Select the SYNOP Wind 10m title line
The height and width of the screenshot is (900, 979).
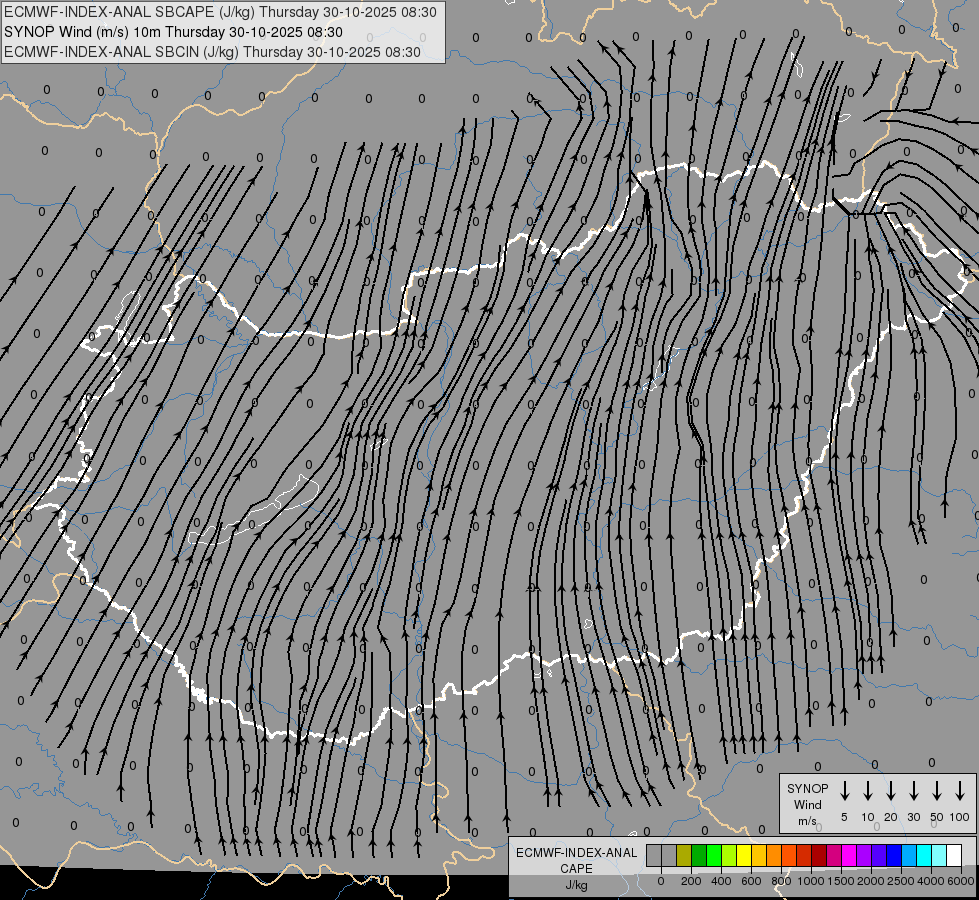(x=174, y=32)
